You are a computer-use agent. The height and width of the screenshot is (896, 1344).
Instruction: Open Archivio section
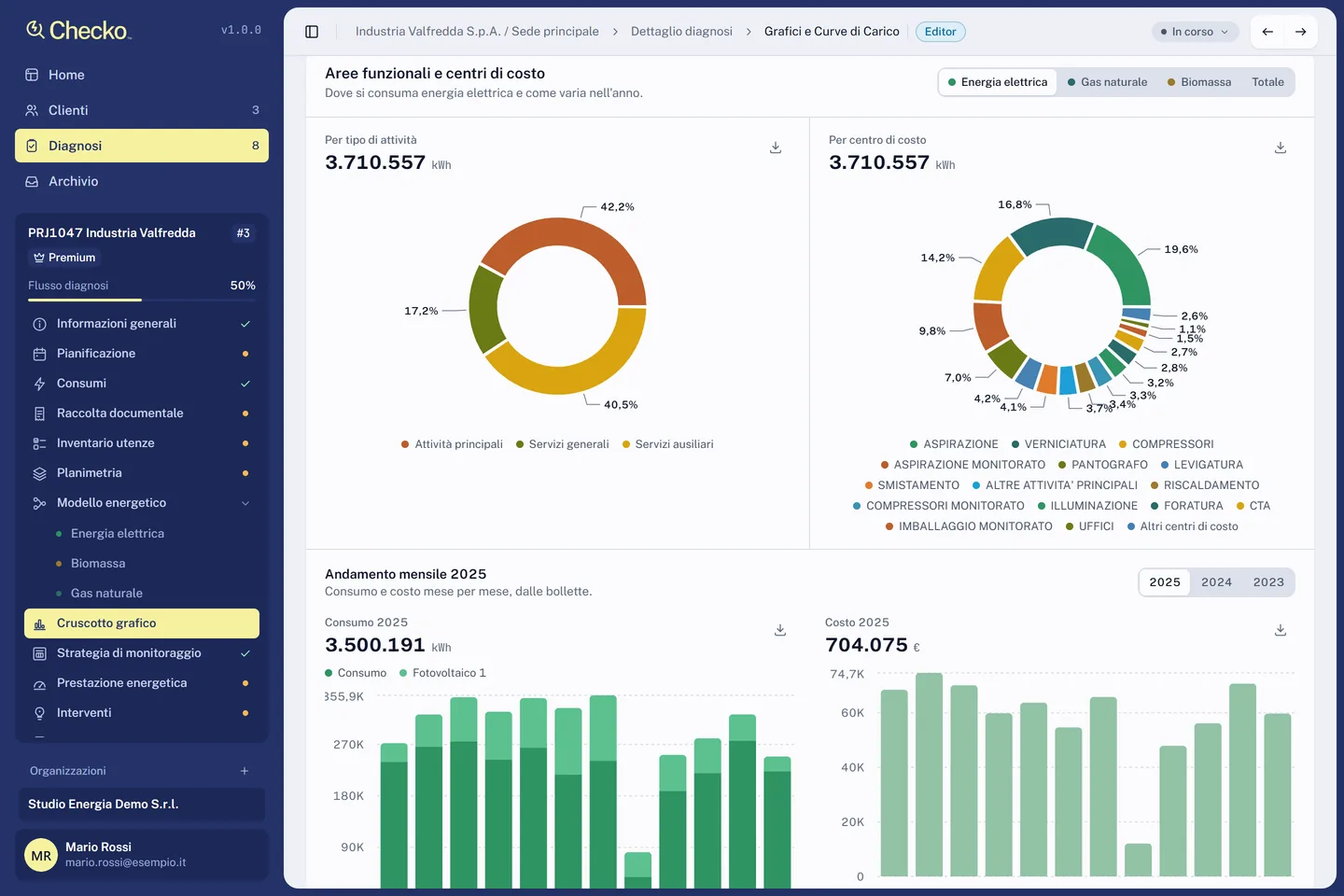point(142,181)
